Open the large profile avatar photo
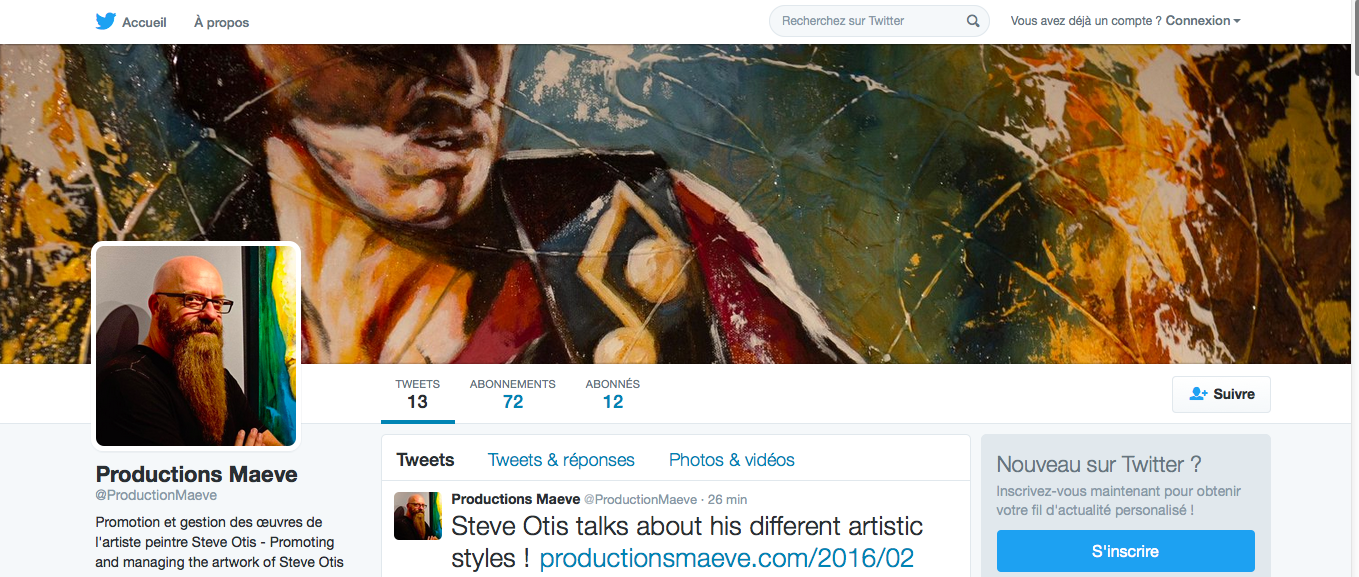The image size is (1359, 577). point(196,345)
